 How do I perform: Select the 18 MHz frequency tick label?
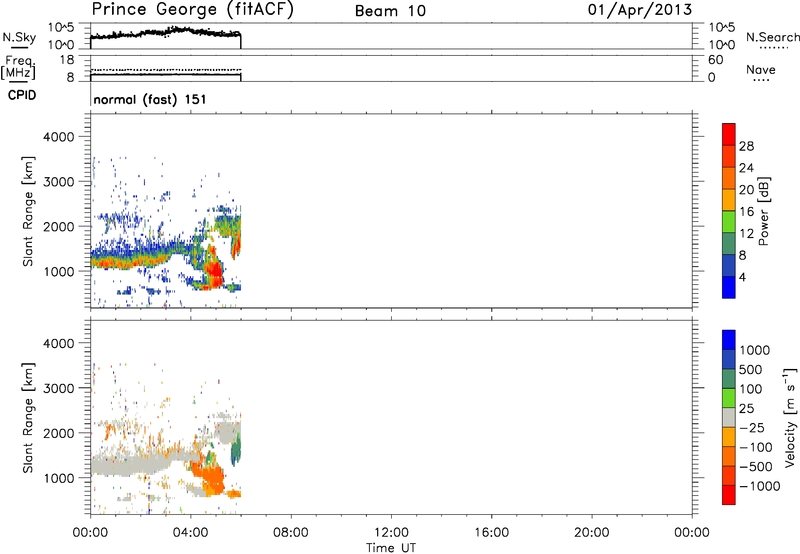pos(67,60)
